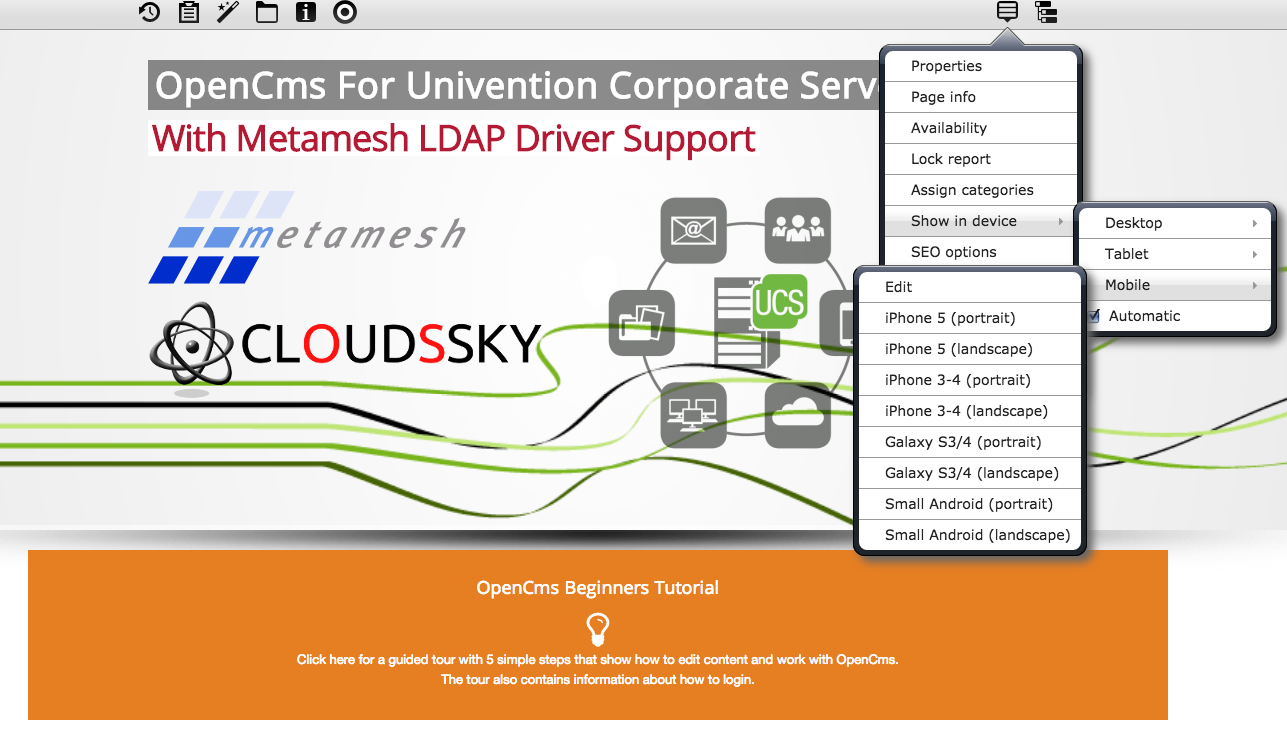Click the files folder icon in diagram
Screen dimensions: 1287x732
point(641,323)
